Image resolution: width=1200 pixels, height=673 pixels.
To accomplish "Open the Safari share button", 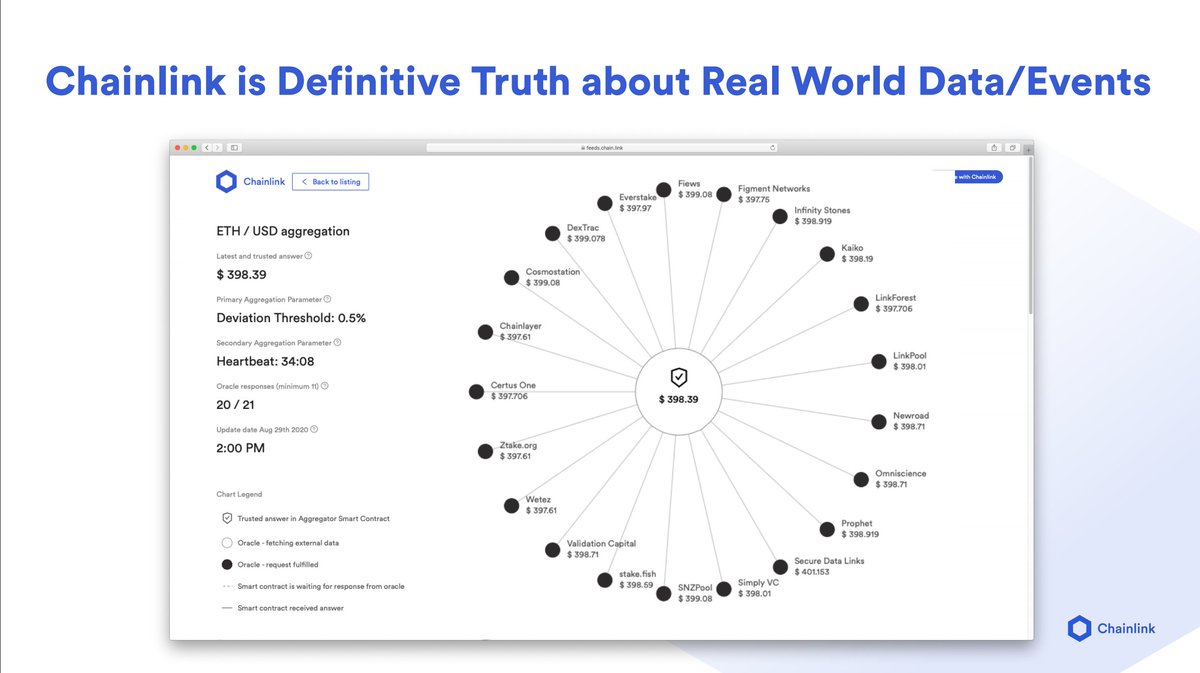I will 995,147.
